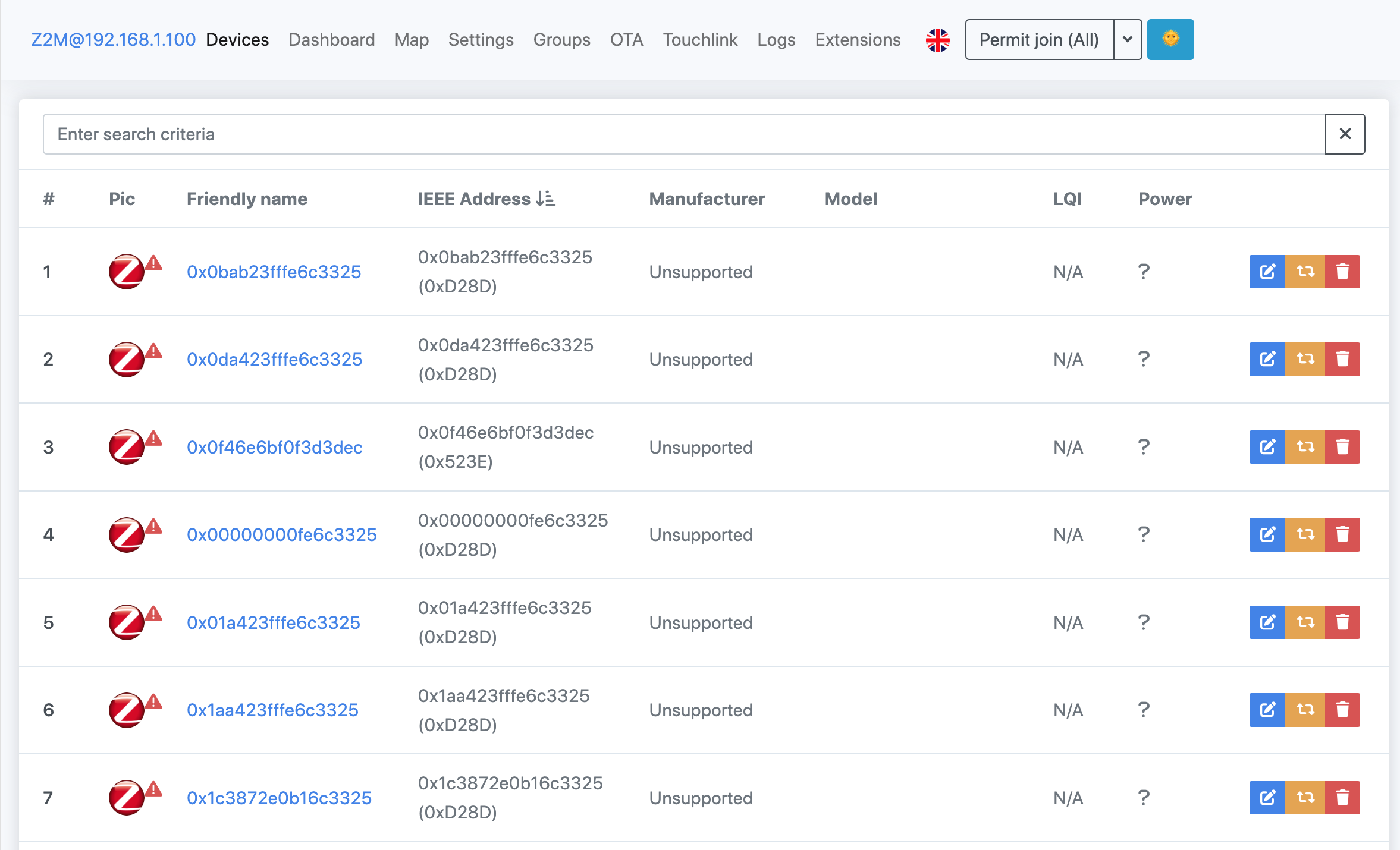Open edit settings for device 0x0bab23fffe6c3325
Screen dimensions: 1400x850
1267,272
